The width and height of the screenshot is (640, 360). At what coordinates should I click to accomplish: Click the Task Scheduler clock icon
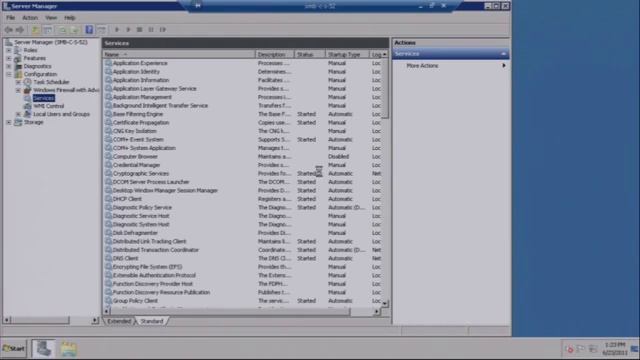(x=27, y=82)
